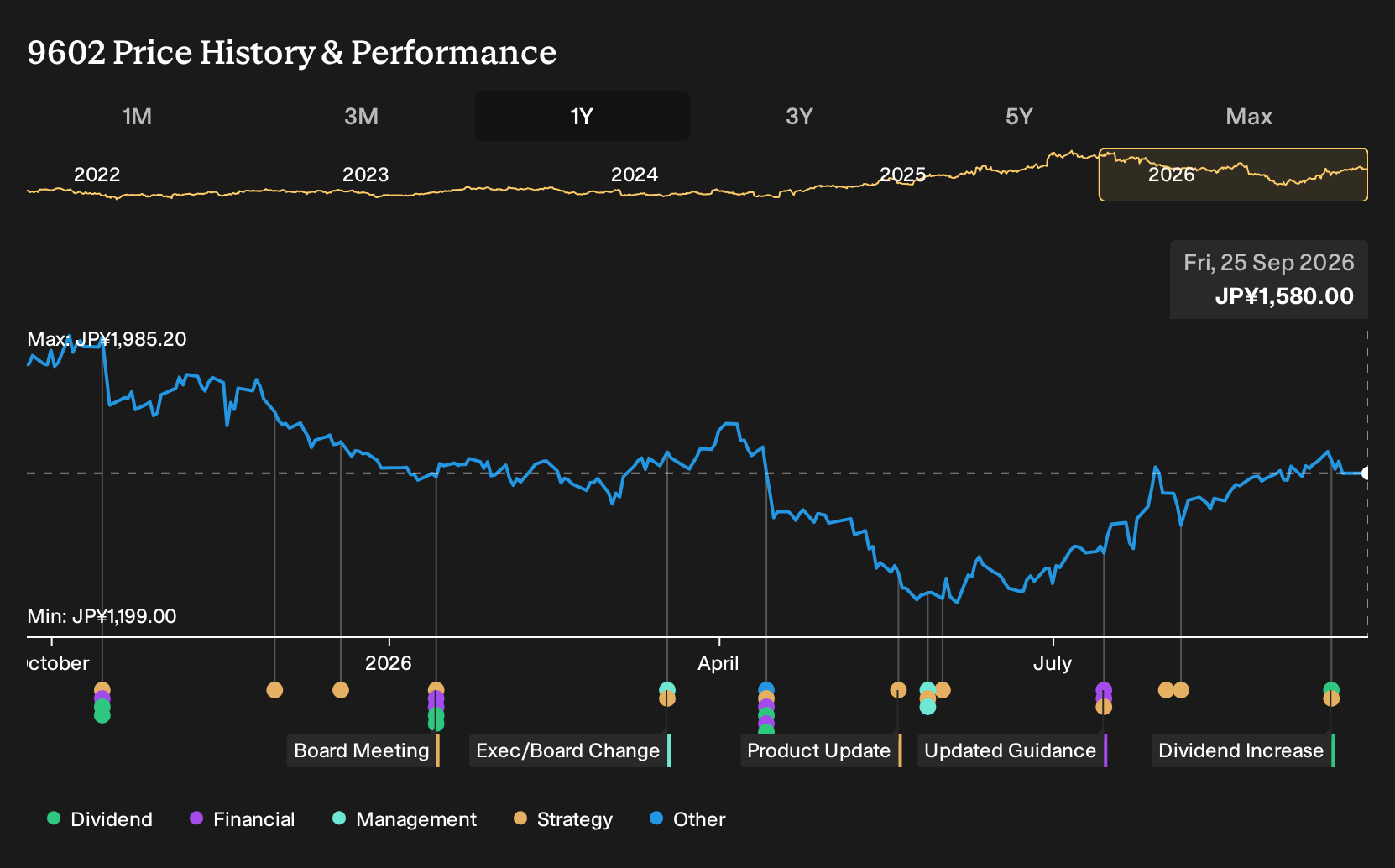Click the green marker above Dividend Increase
The height and width of the screenshot is (868, 1395).
coord(1331,689)
